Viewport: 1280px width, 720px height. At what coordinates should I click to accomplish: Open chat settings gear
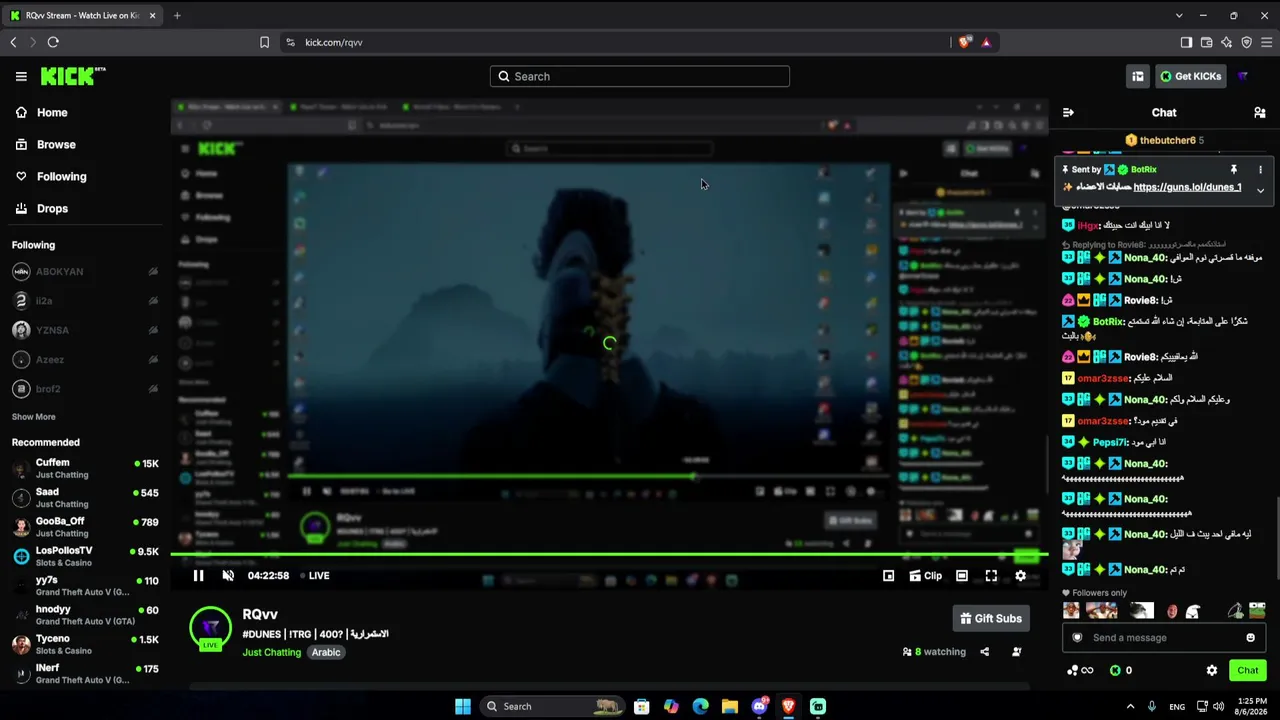pyautogui.click(x=1212, y=670)
